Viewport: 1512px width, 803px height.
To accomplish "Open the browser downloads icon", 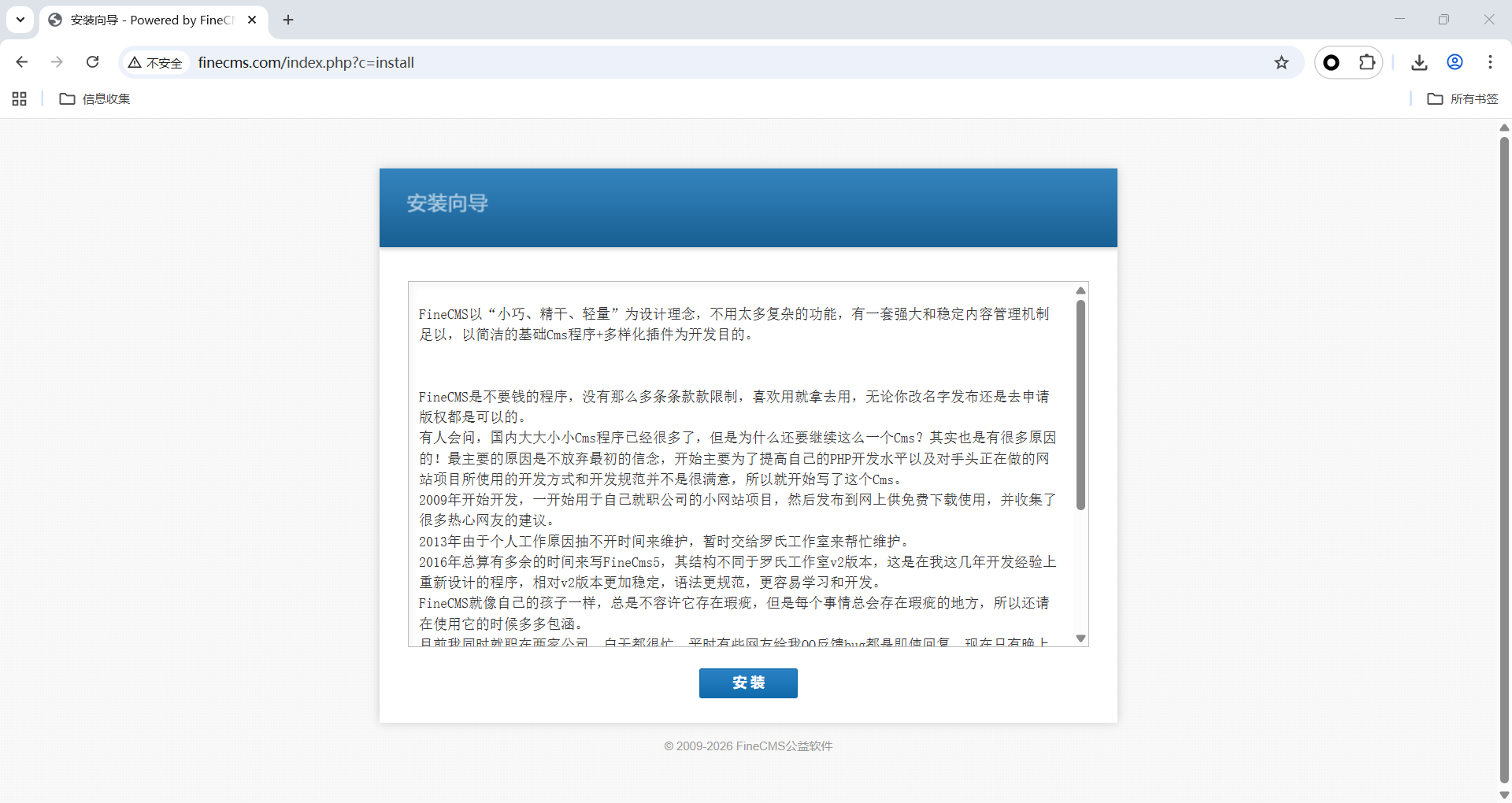I will 1419,62.
